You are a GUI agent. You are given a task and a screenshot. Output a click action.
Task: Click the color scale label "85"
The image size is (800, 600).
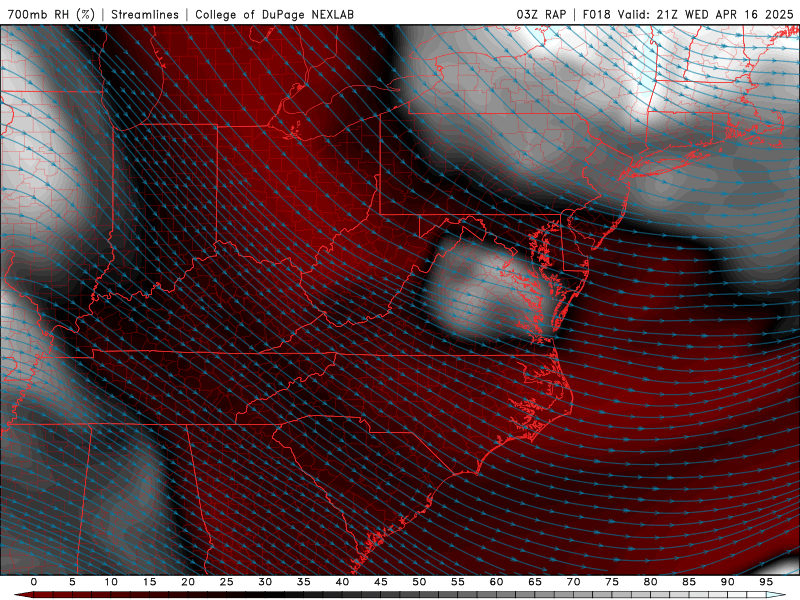(689, 582)
